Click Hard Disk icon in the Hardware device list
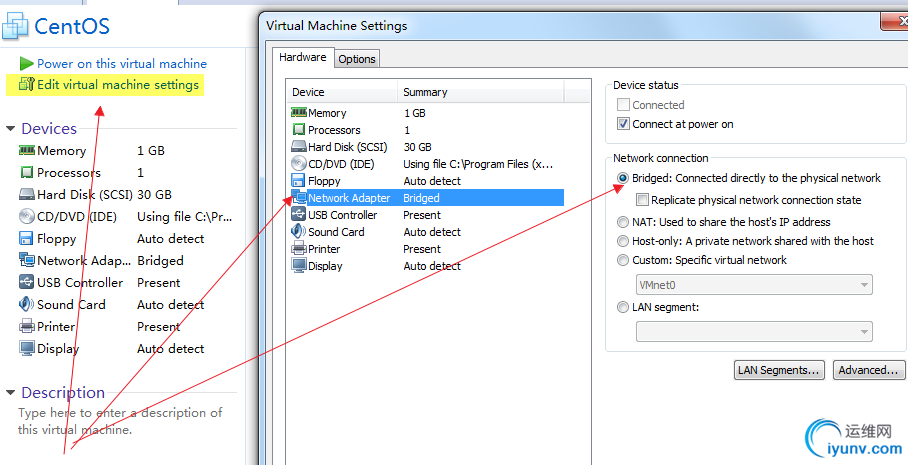The height and width of the screenshot is (465, 908). click(x=299, y=147)
